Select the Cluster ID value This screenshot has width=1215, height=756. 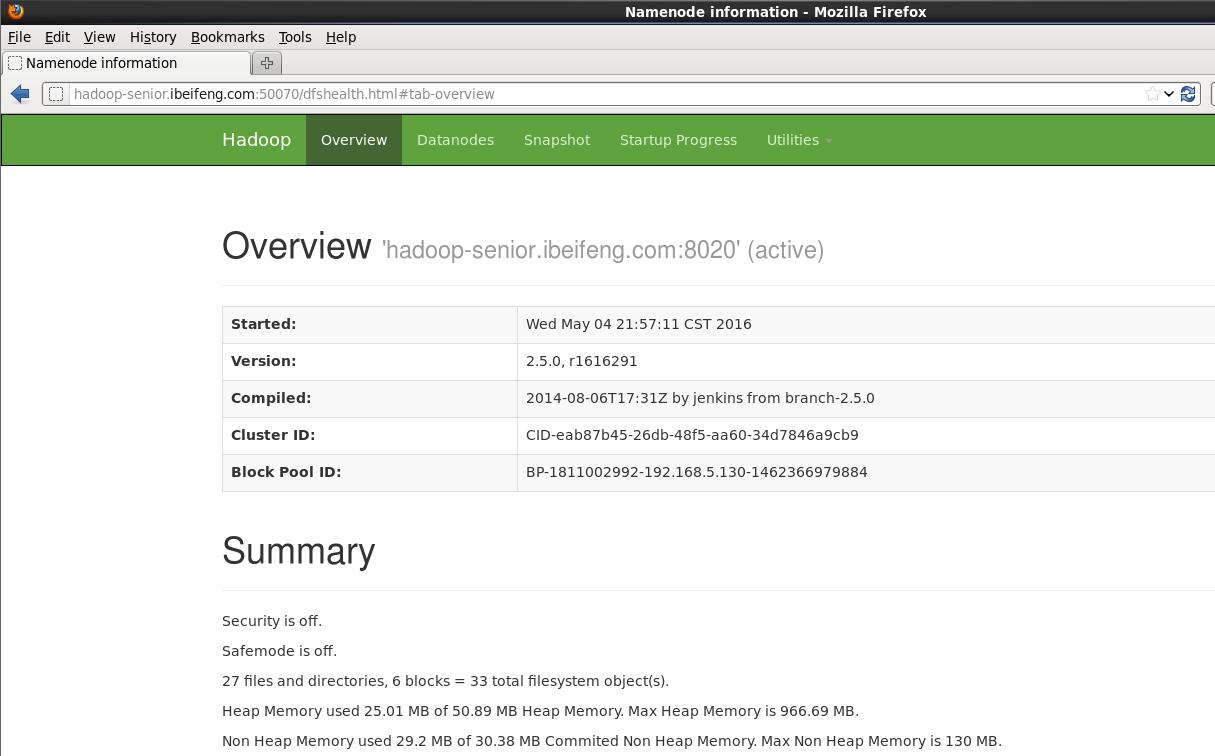click(x=692, y=435)
